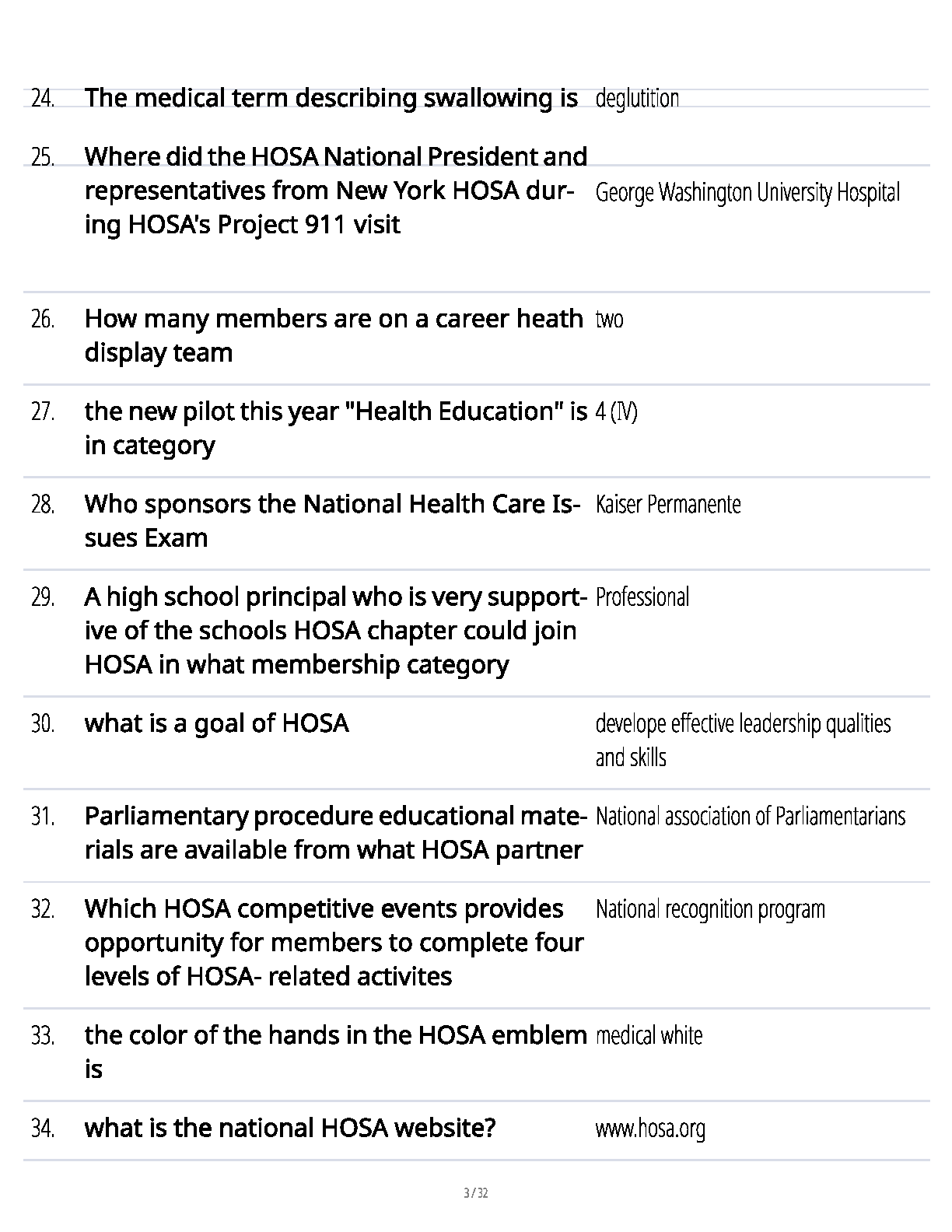Click the question about medical term for swallowing
The width and height of the screenshot is (952, 1232).
point(331,98)
